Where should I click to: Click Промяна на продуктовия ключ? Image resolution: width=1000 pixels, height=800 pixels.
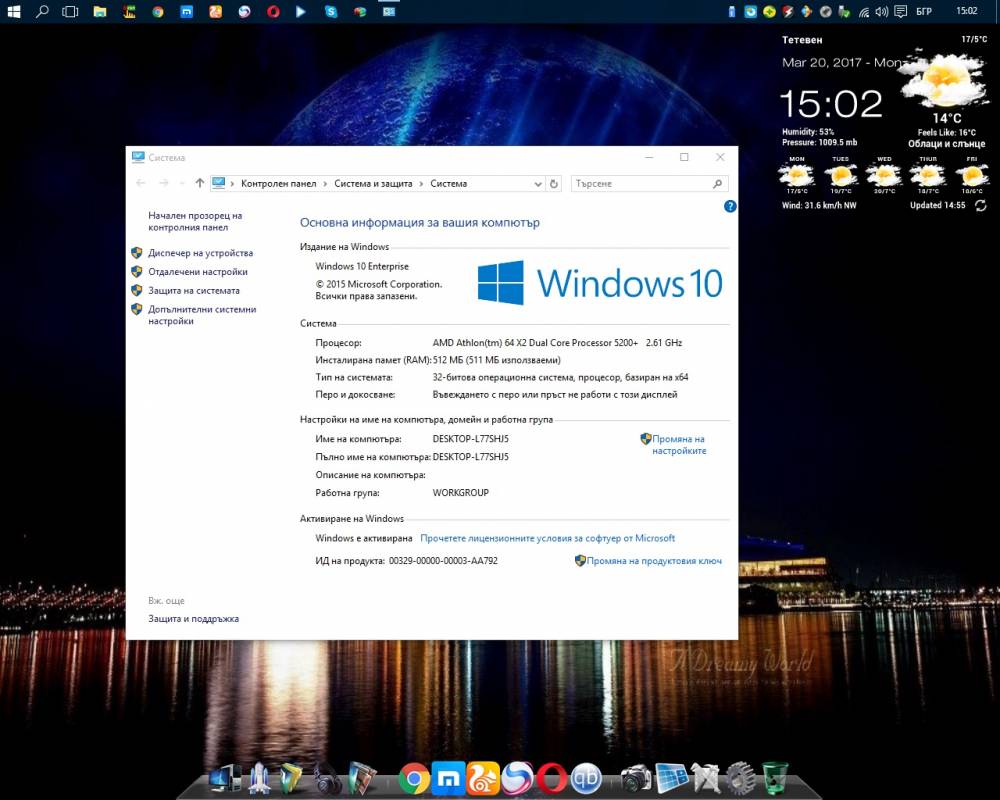point(654,561)
